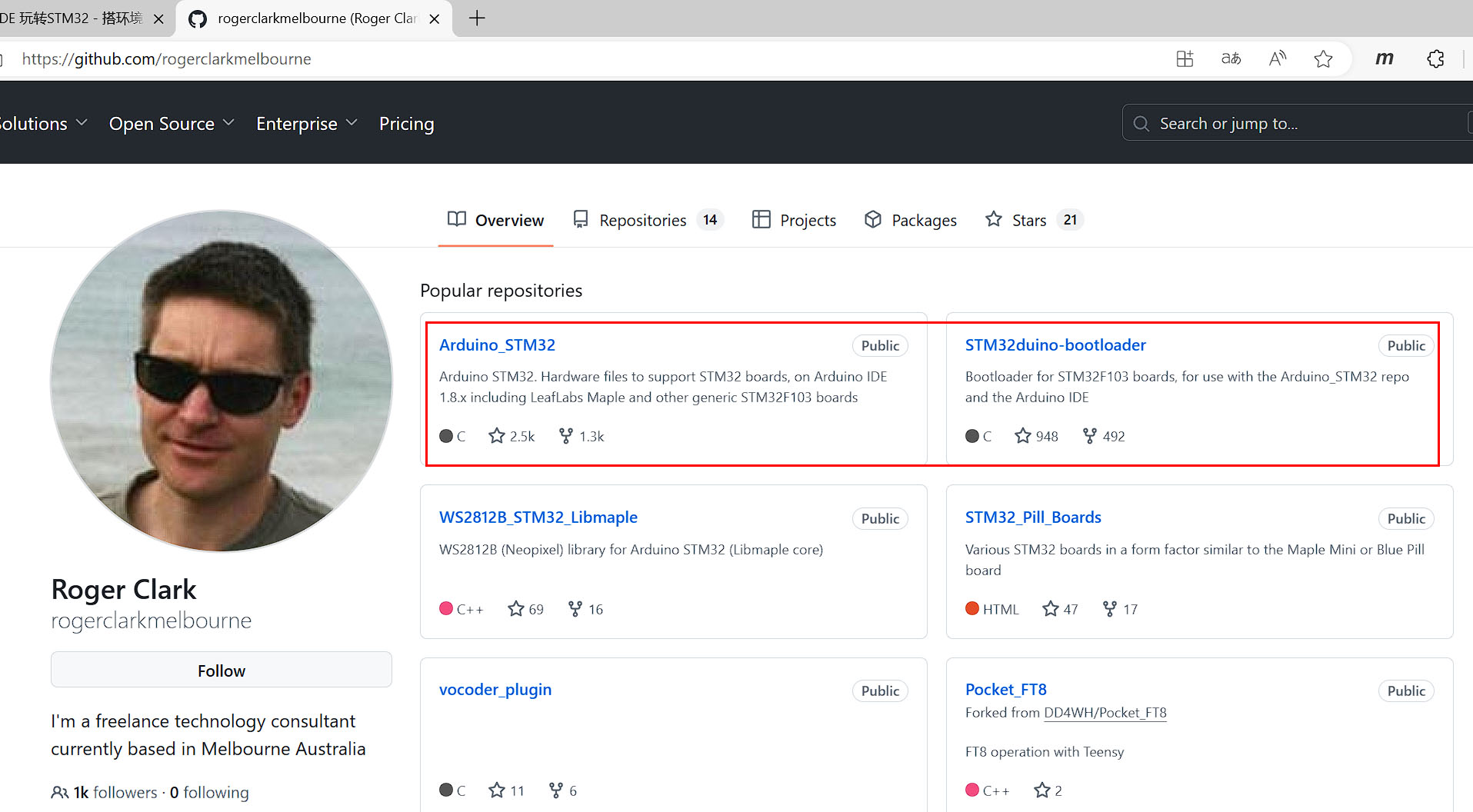Click the browser address bar URL
The width and height of the screenshot is (1473, 812).
166,59
